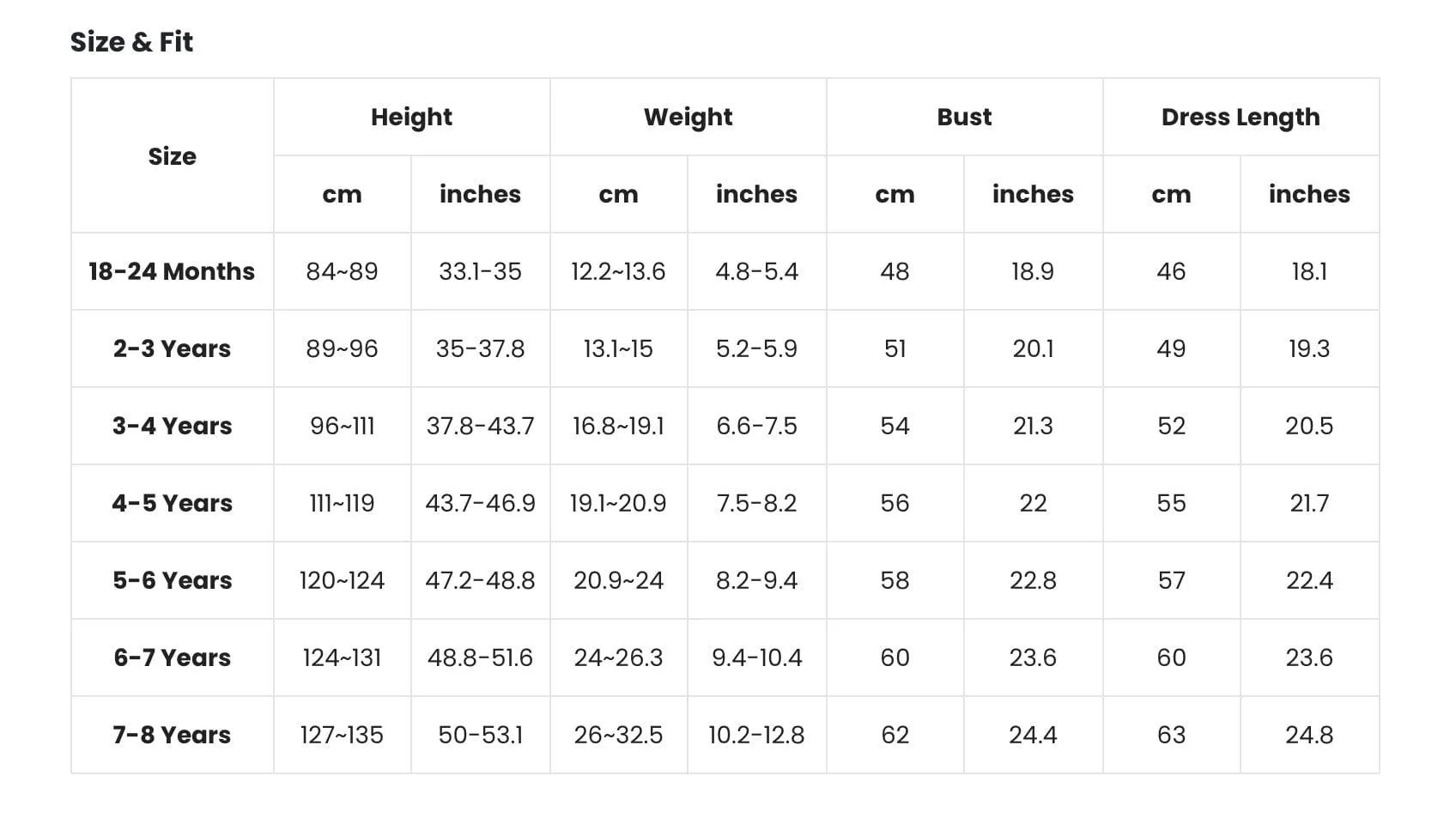Select the 12.2~13.6 weight cell
The image size is (1456, 830).
(618, 271)
